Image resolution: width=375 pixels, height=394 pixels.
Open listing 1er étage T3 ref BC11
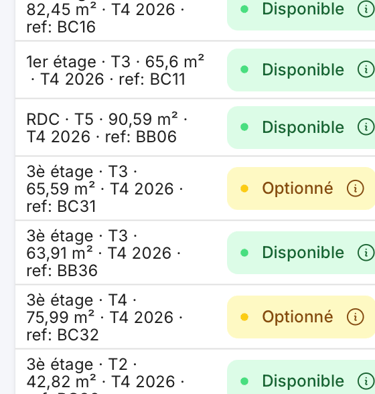(195, 70)
